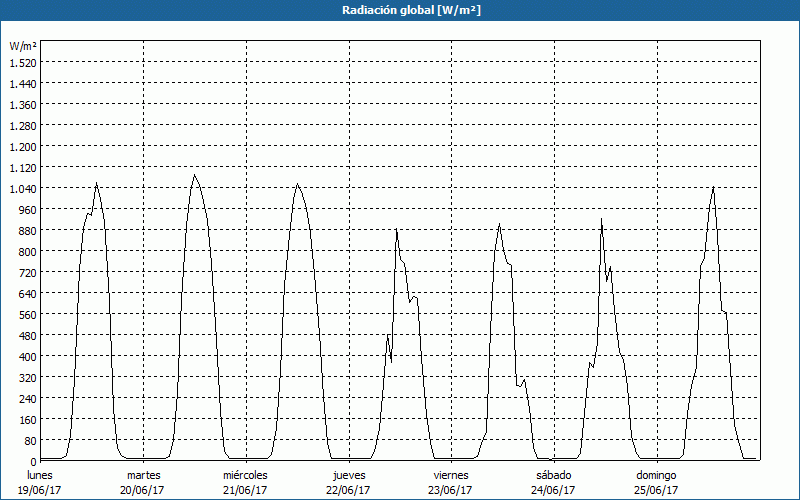800x500 pixels.
Task: Select the domingo day label
Action: (x=656, y=475)
